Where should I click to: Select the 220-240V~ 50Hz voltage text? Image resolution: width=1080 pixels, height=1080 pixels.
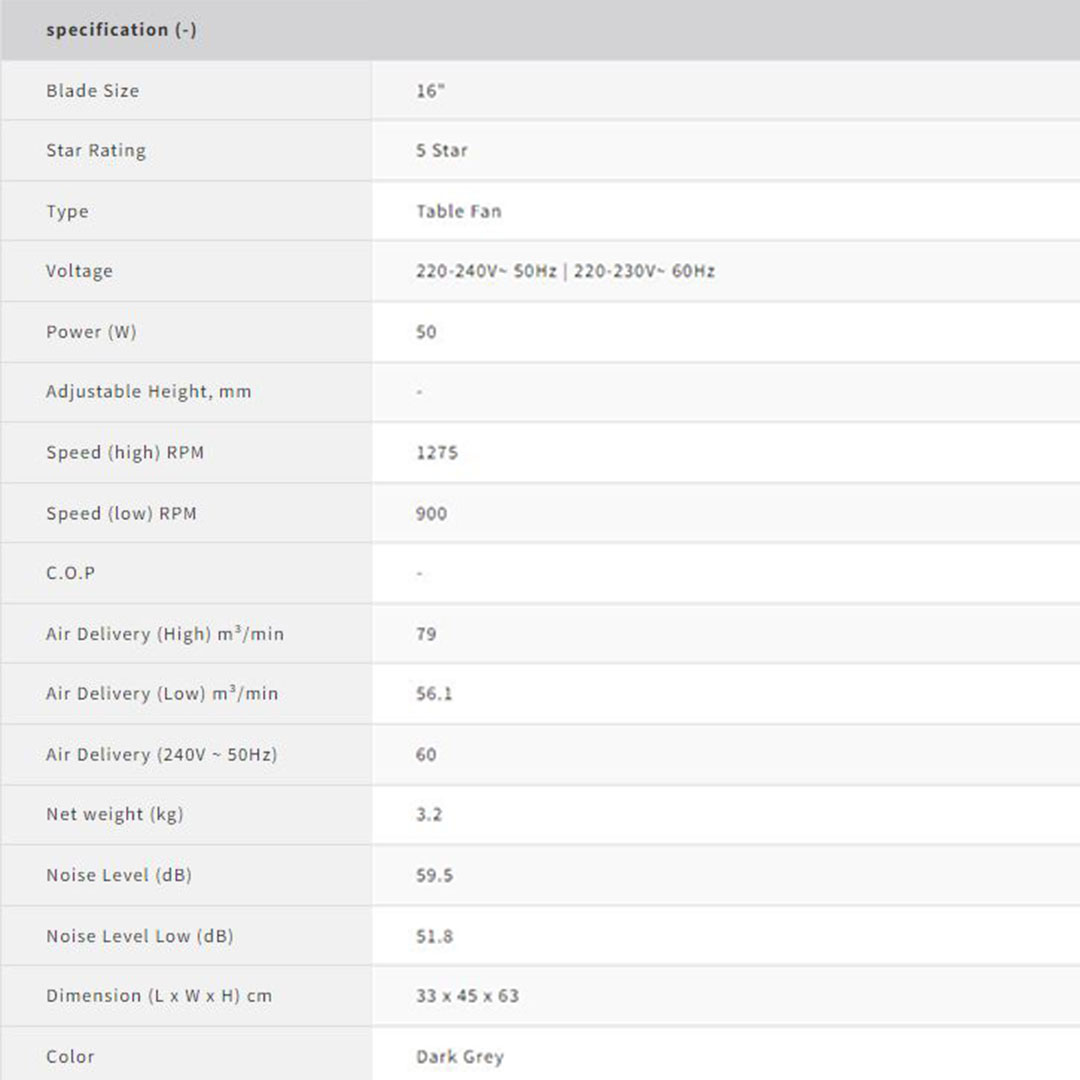coord(486,271)
